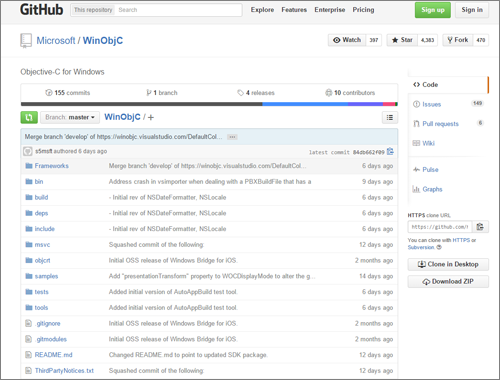Open the WinObjC repository title link
This screenshot has height=380, width=500.
coord(103,41)
